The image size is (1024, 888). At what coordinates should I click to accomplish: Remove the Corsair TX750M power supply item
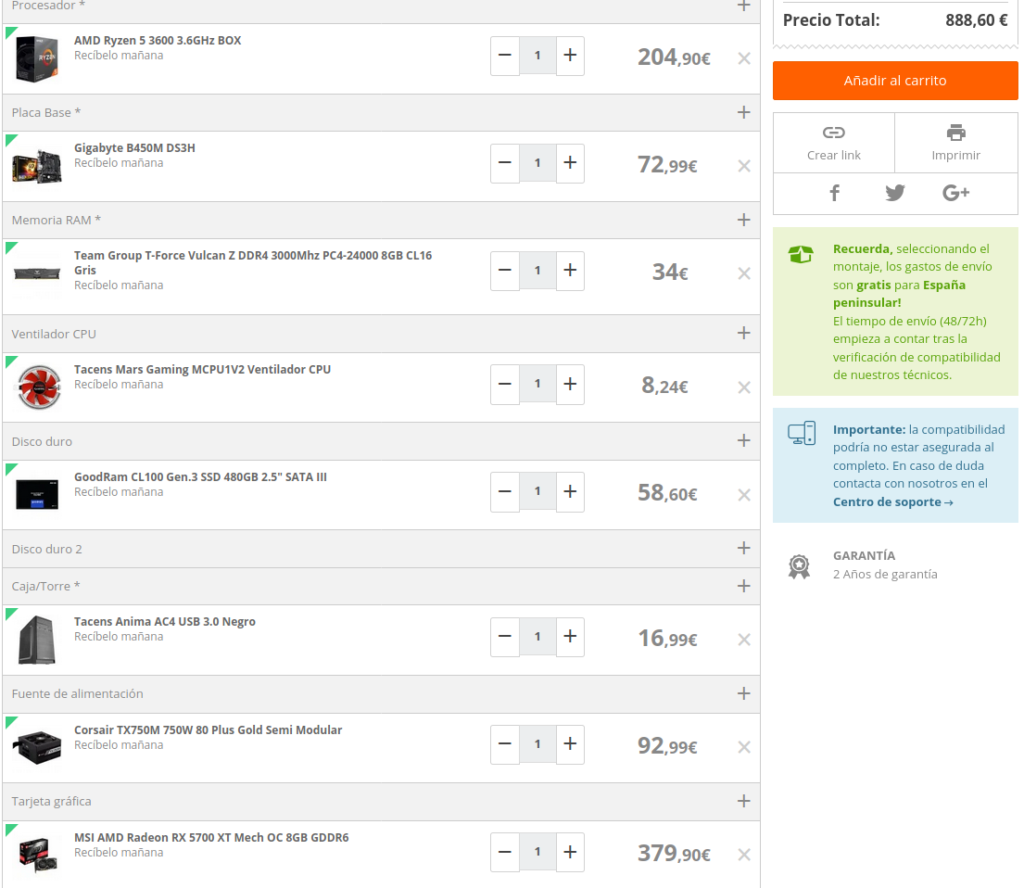pyautogui.click(x=744, y=747)
